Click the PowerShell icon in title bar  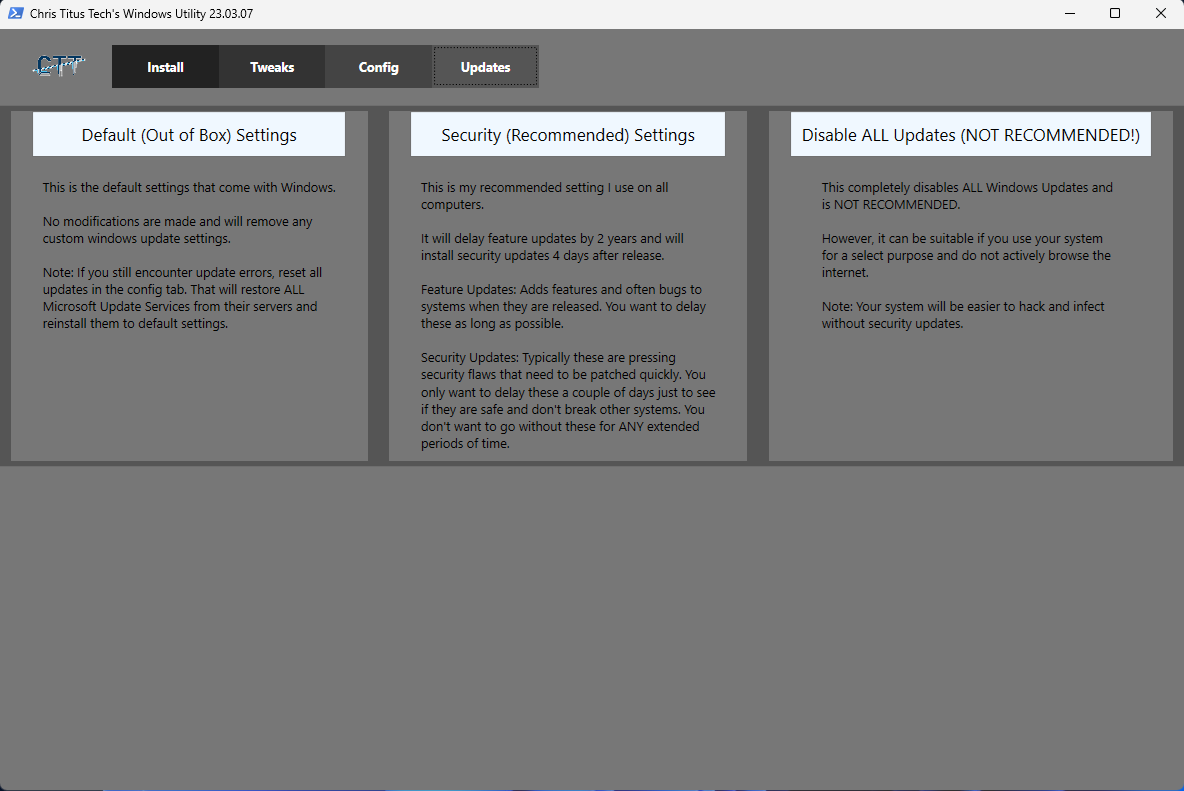pyautogui.click(x=15, y=14)
